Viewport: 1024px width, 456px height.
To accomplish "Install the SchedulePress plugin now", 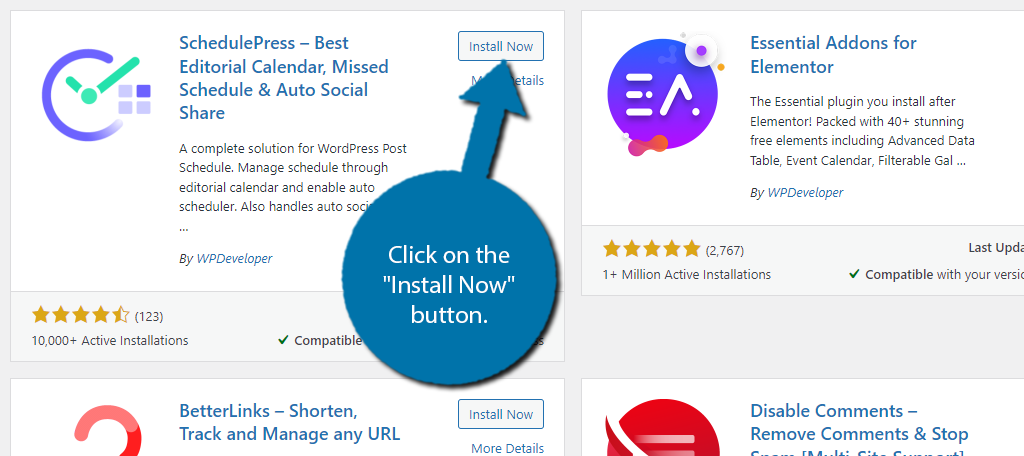I will click(x=501, y=46).
